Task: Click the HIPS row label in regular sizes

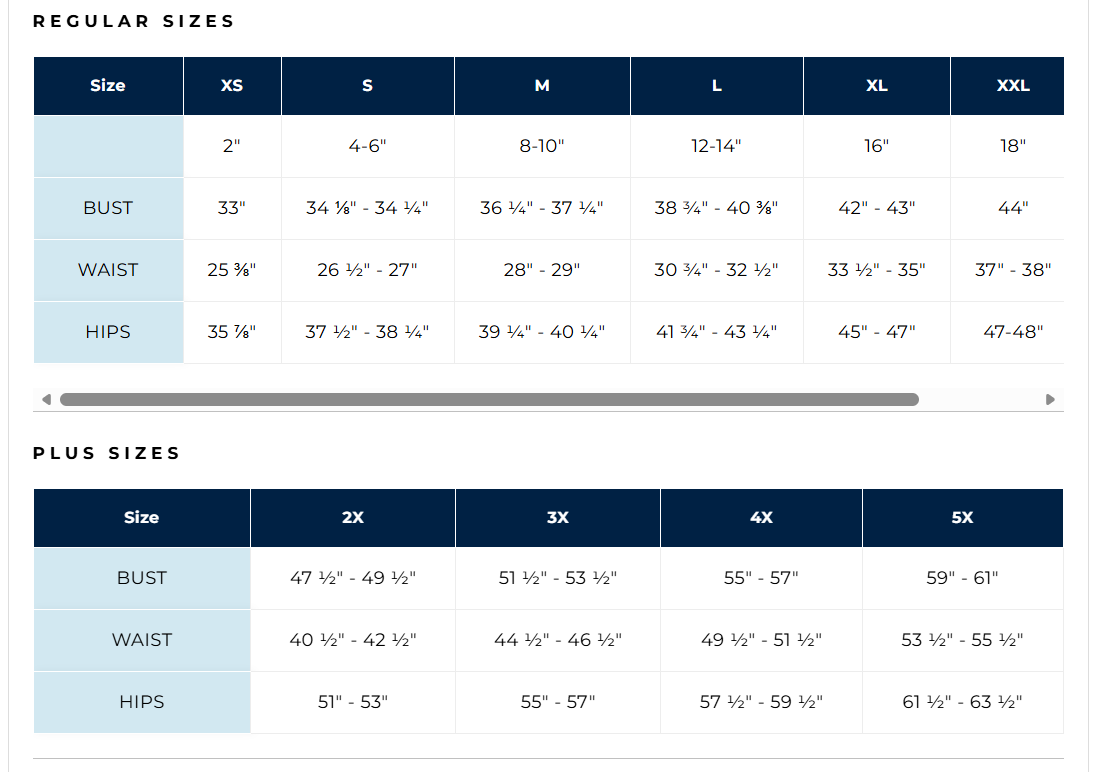Action: click(109, 332)
